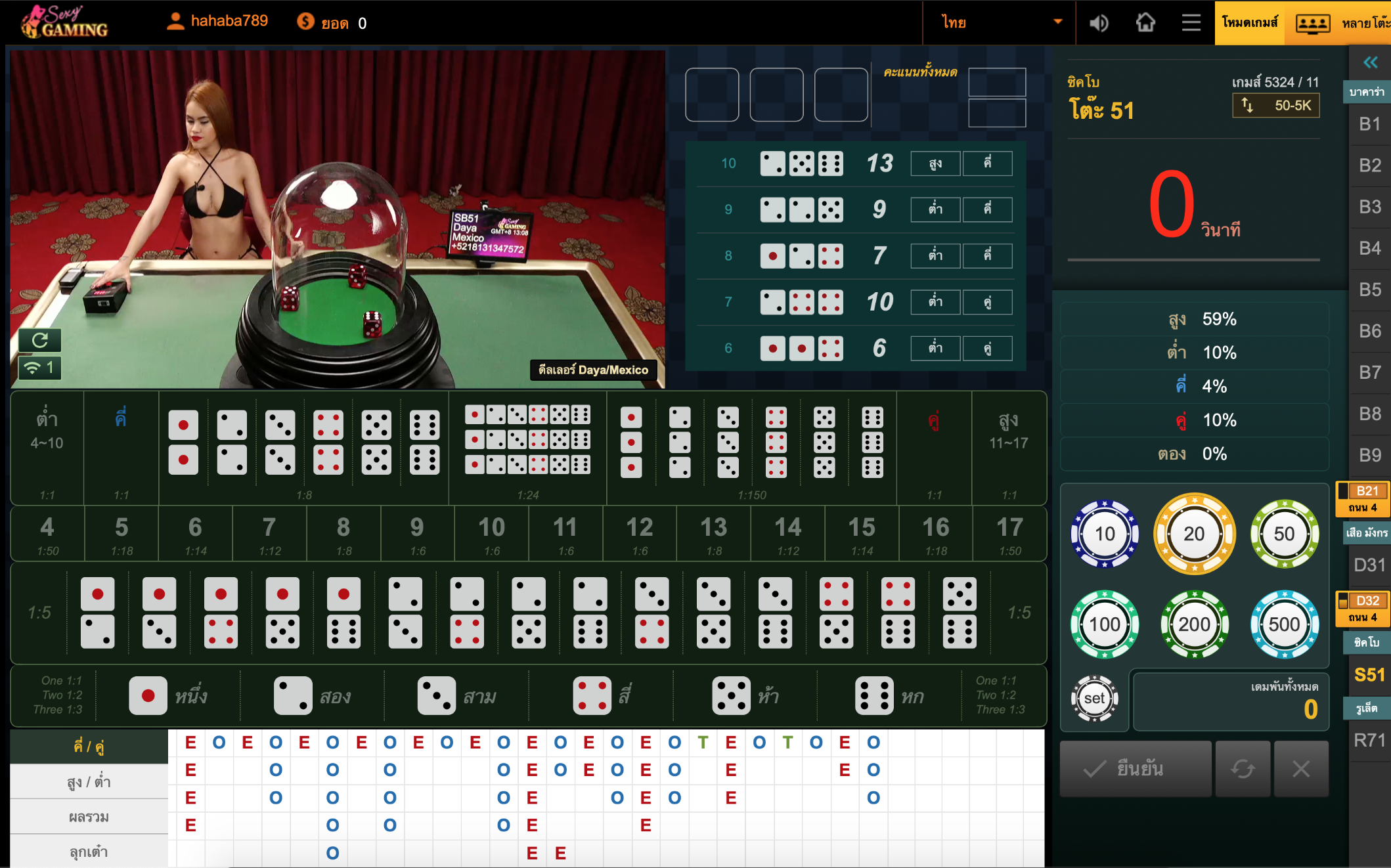Click the repeat bet circular arrows button

1243,769
